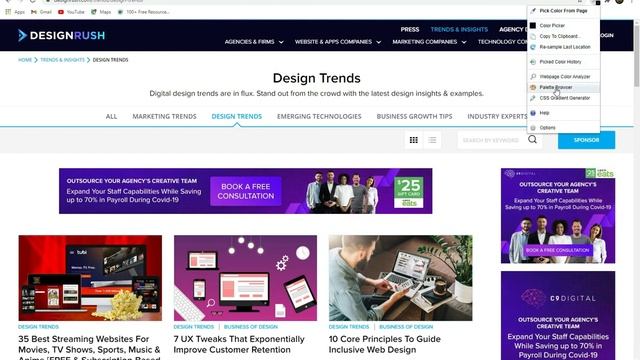Open the PRESS nav link

tap(410, 29)
